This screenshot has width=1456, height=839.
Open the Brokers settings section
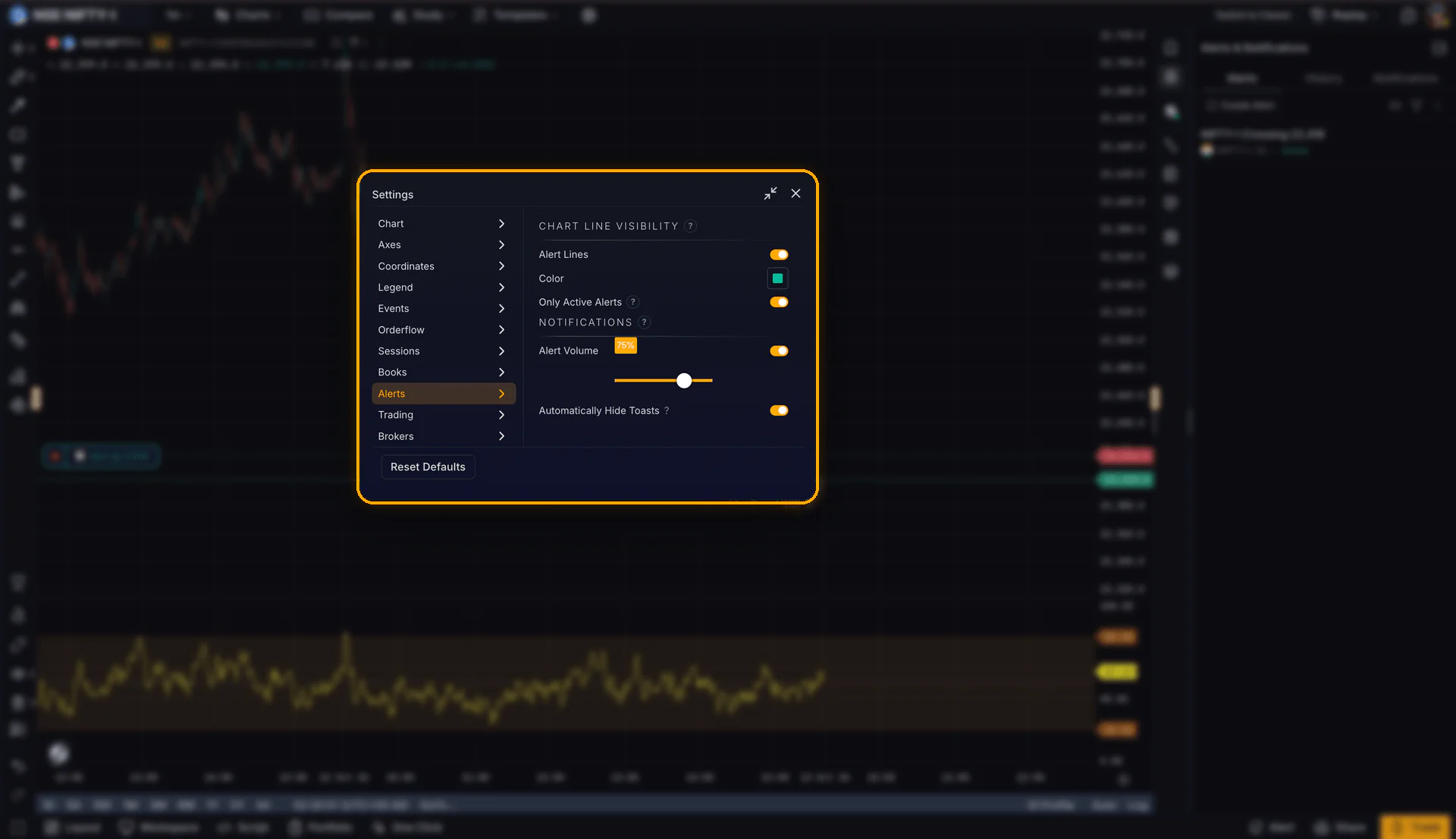pyautogui.click(x=444, y=436)
